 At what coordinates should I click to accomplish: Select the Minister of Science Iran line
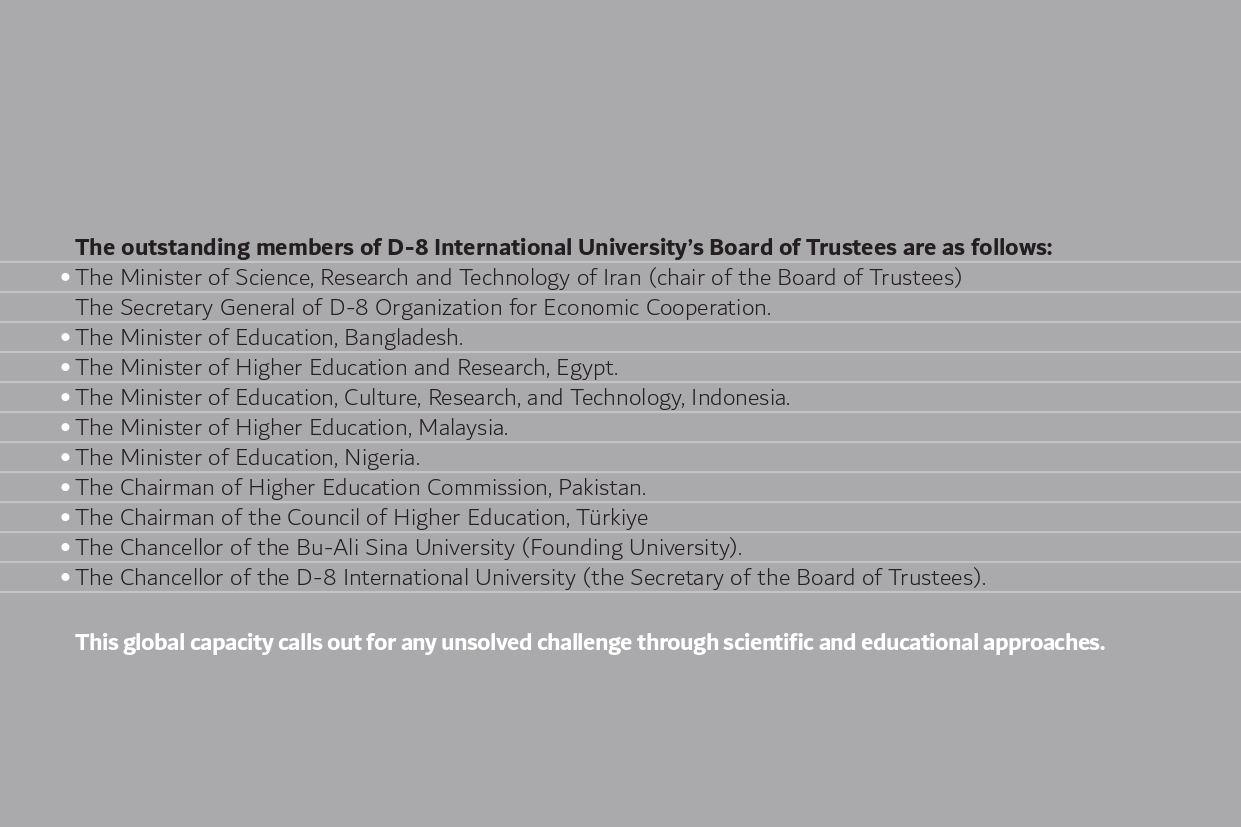518,277
